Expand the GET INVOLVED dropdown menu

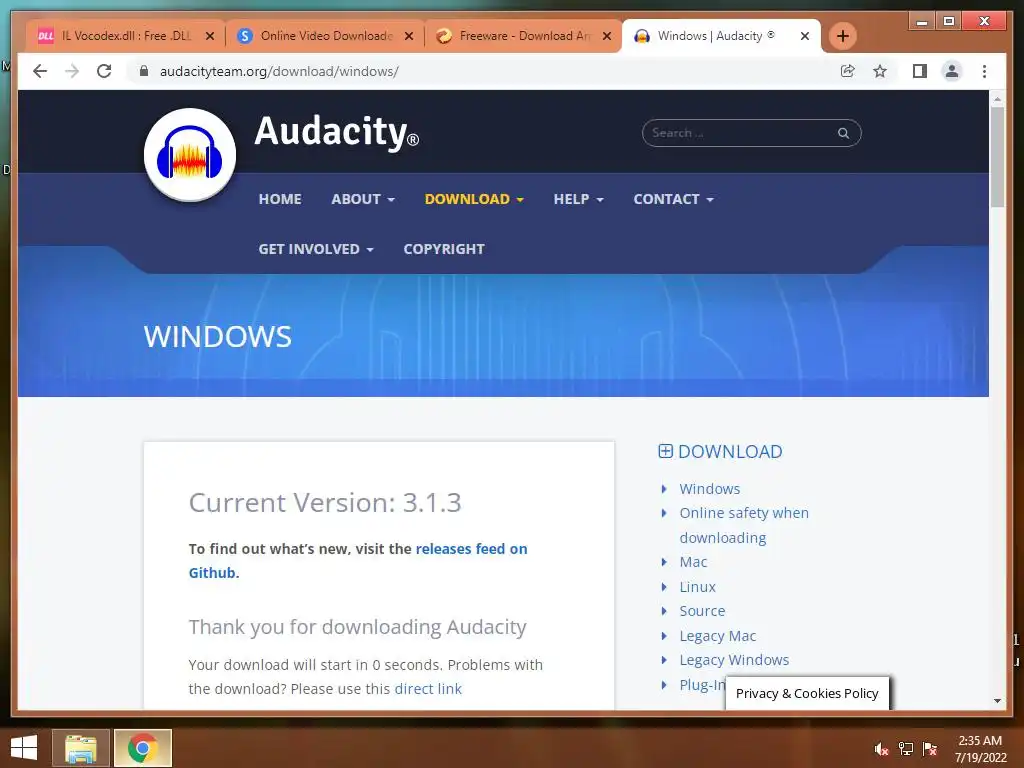pyautogui.click(x=316, y=249)
